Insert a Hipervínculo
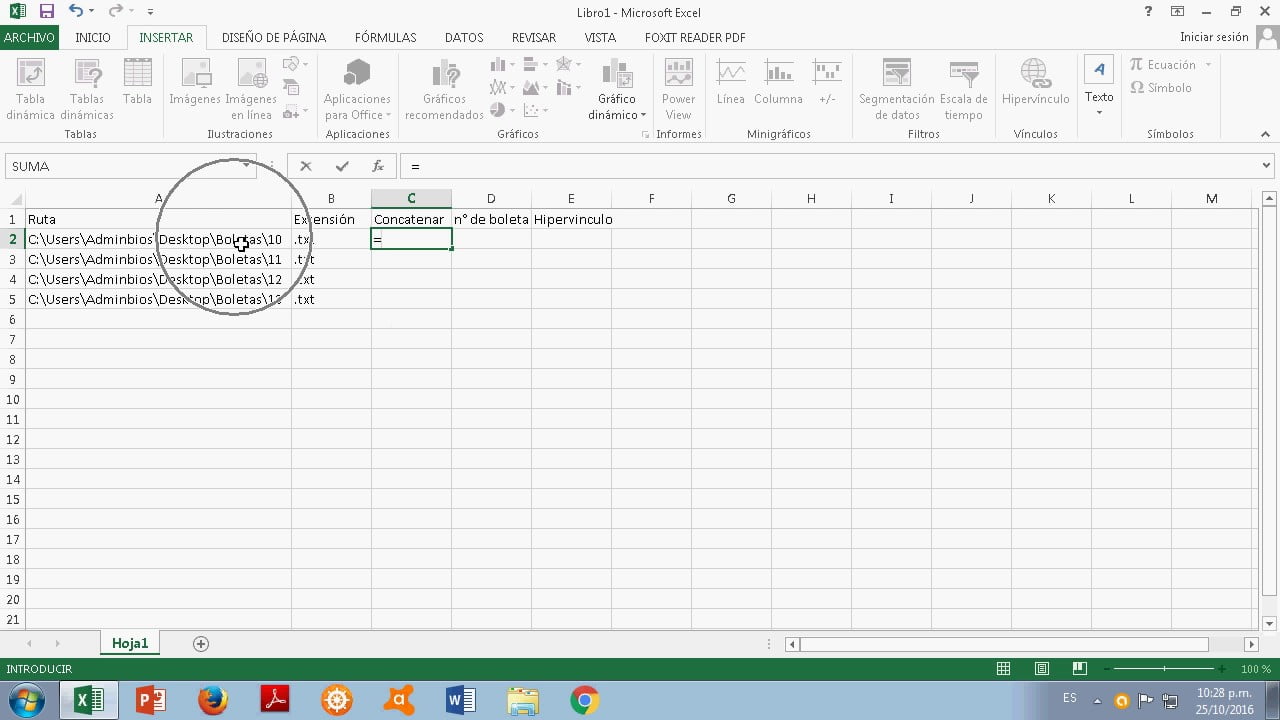This screenshot has height=720, width=1280. pyautogui.click(x=1035, y=82)
